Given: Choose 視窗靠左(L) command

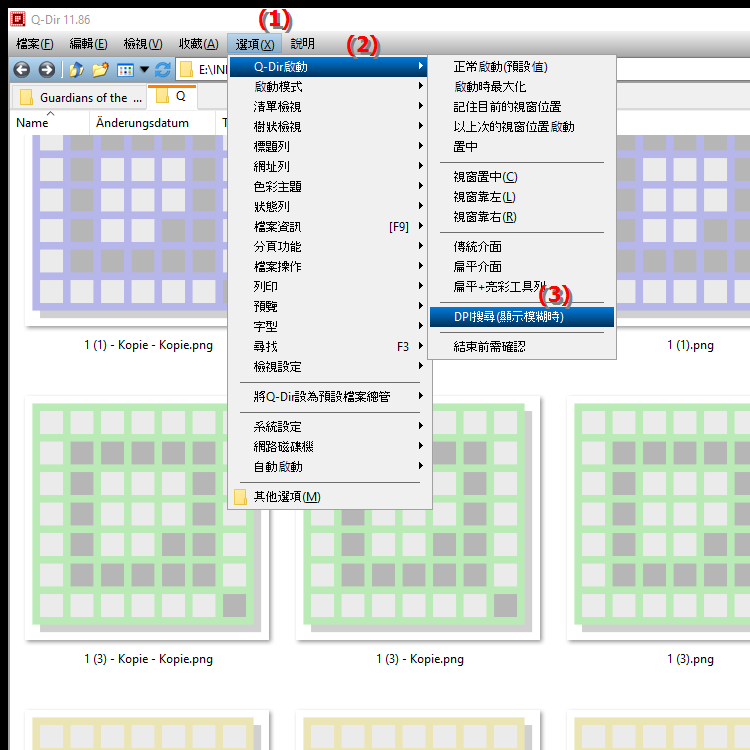Looking at the screenshot, I should (x=521, y=197).
